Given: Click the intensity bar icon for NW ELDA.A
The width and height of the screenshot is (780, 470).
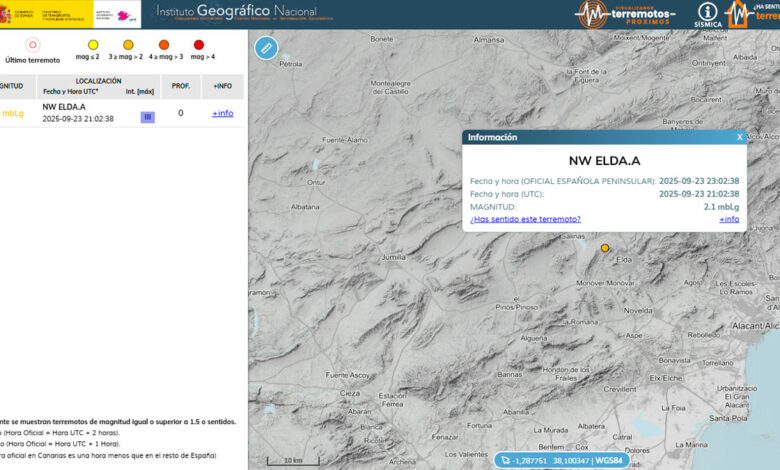Looking at the screenshot, I should point(147,117).
